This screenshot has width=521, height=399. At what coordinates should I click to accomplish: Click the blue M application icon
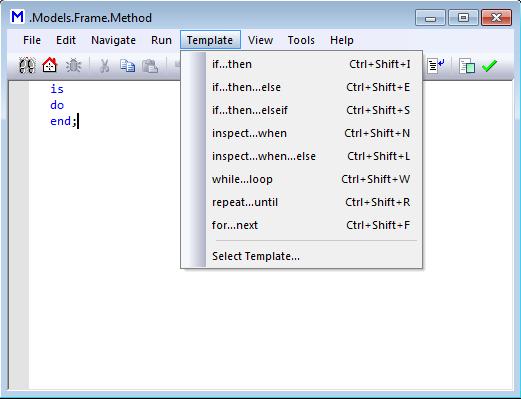(x=17, y=17)
